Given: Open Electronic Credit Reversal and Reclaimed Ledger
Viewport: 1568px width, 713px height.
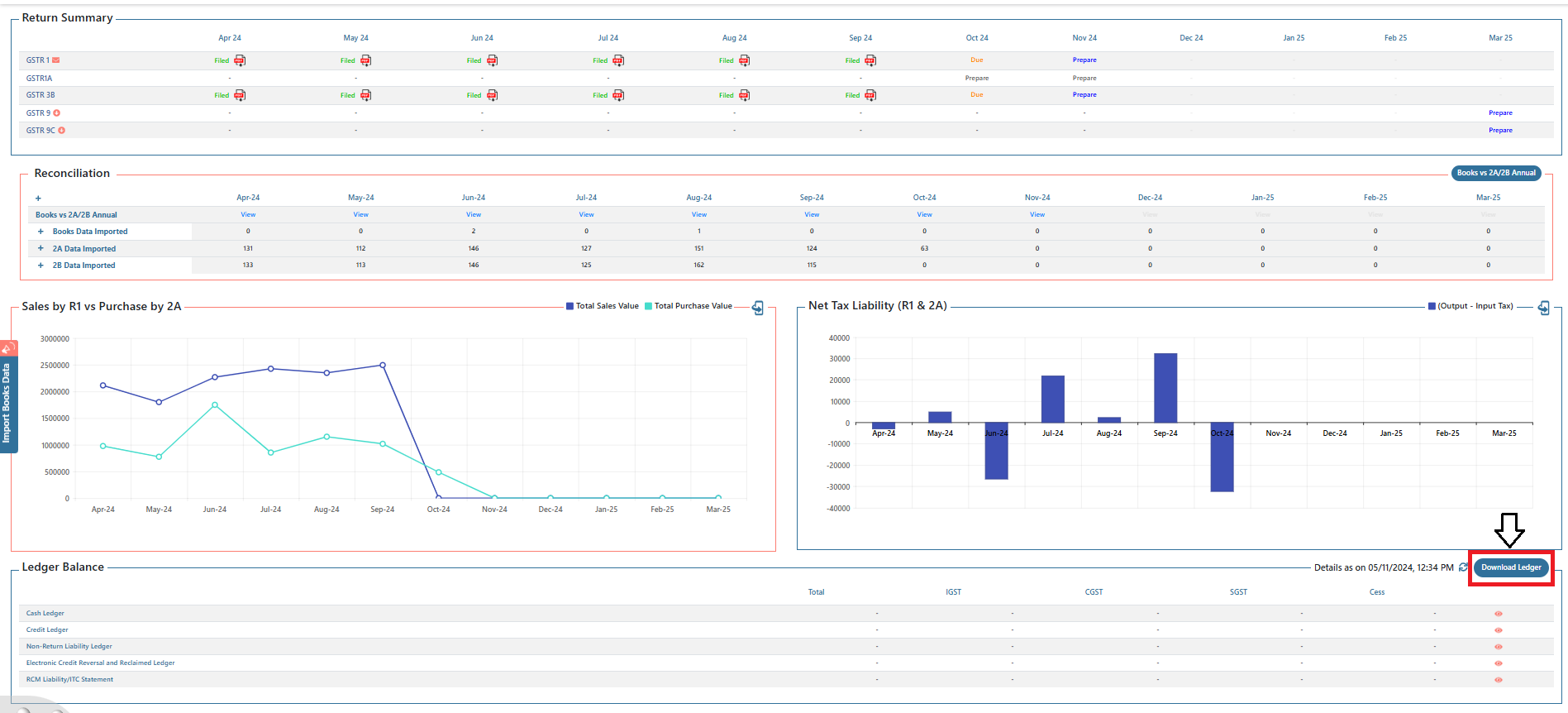Looking at the screenshot, I should [x=100, y=663].
